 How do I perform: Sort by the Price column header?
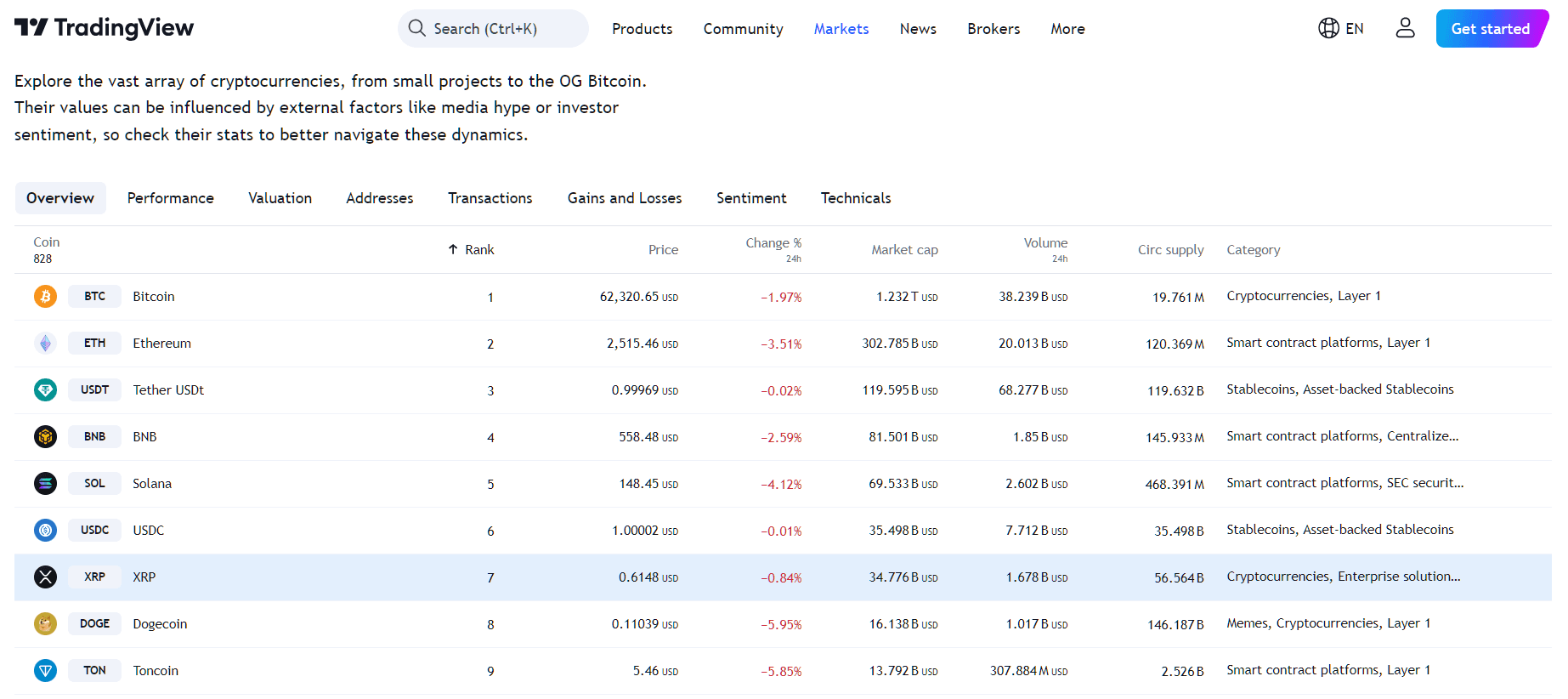tap(663, 250)
